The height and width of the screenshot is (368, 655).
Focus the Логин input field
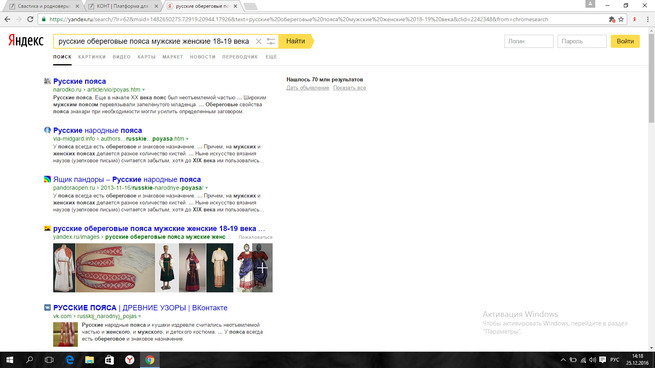coord(528,41)
